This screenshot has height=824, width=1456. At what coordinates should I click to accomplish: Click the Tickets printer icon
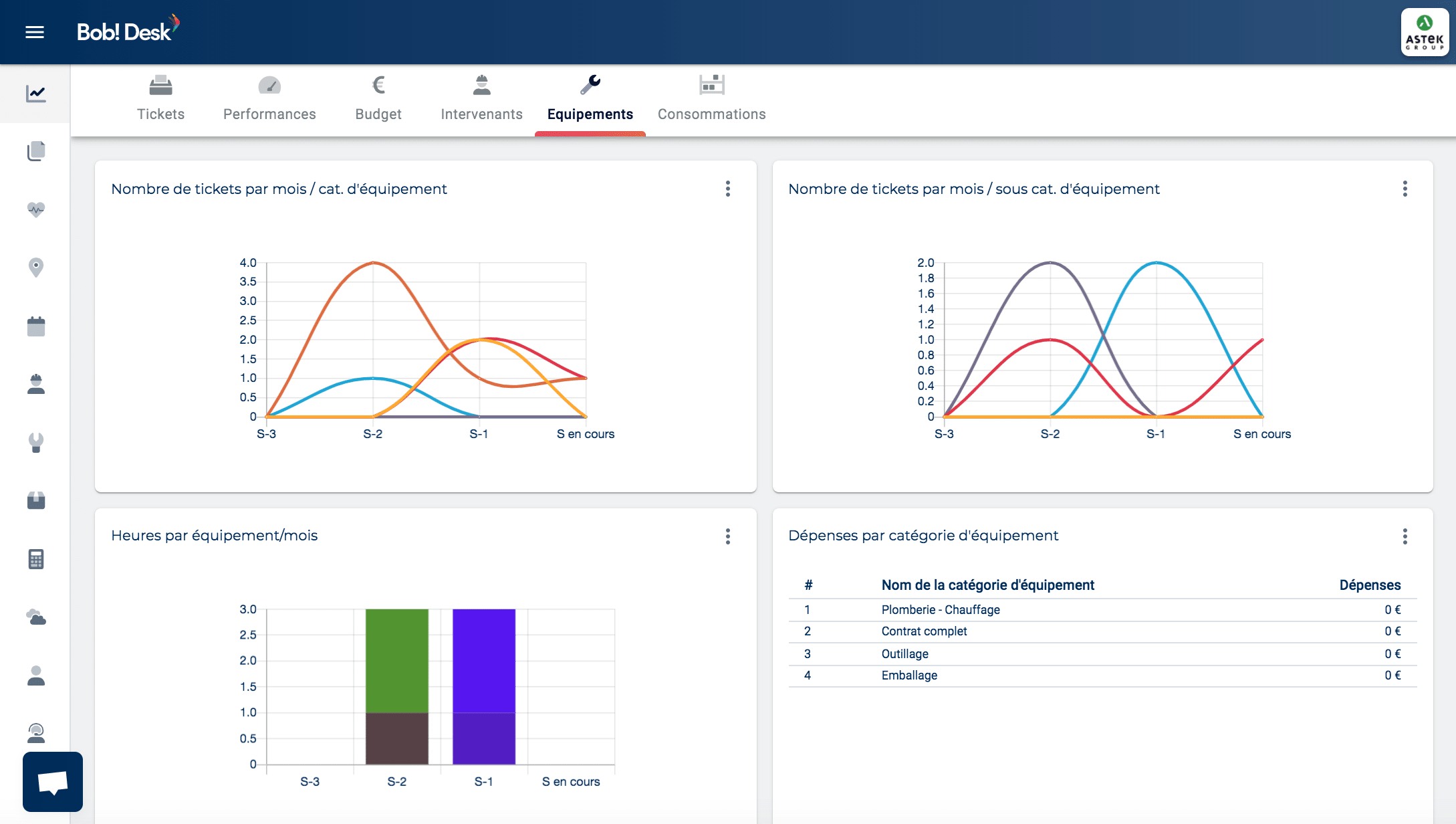(x=160, y=86)
